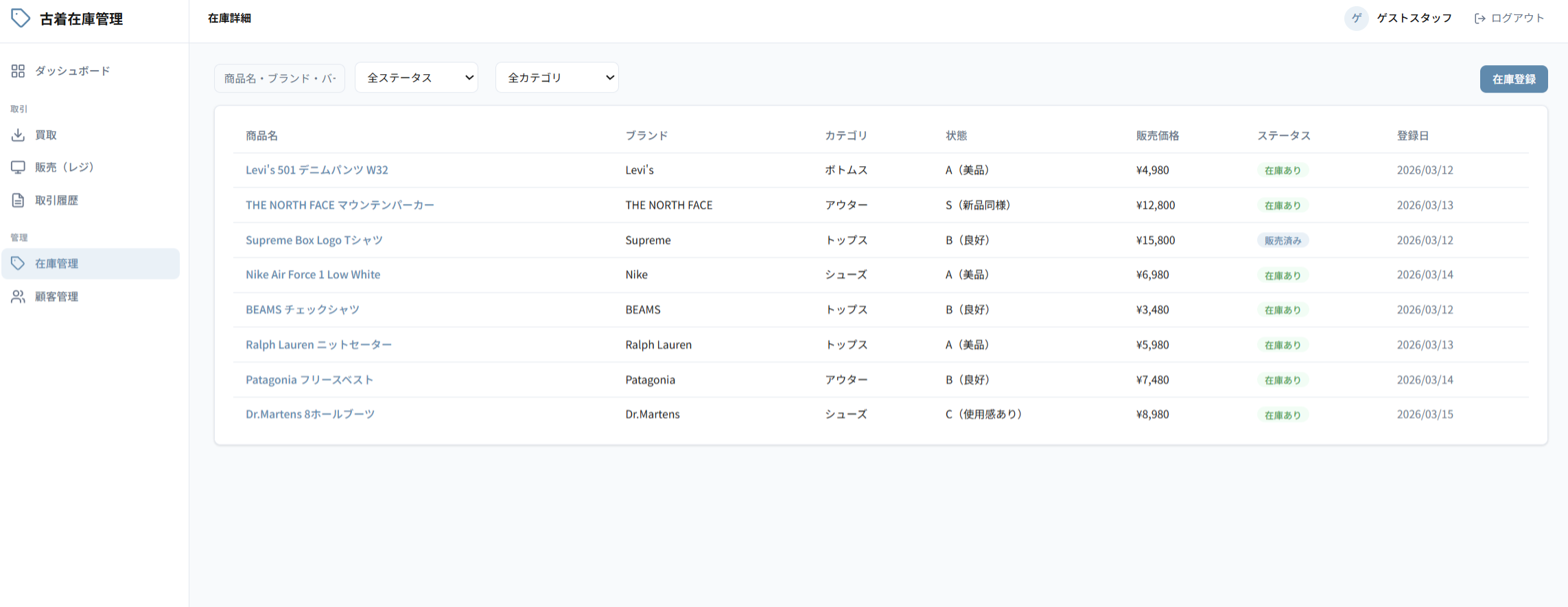Click the 買取 download icon
The width and height of the screenshot is (1568, 607).
tap(18, 135)
